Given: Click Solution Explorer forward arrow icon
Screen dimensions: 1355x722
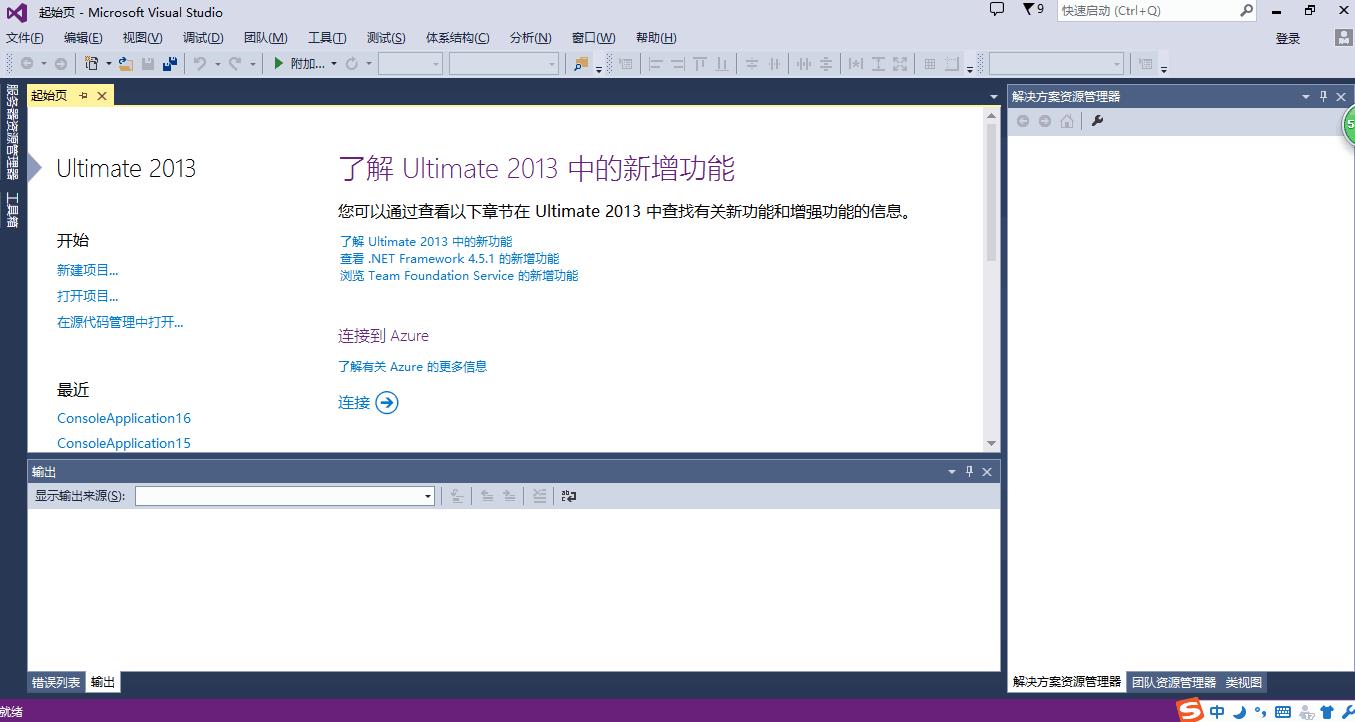Looking at the screenshot, I should 1045,121.
